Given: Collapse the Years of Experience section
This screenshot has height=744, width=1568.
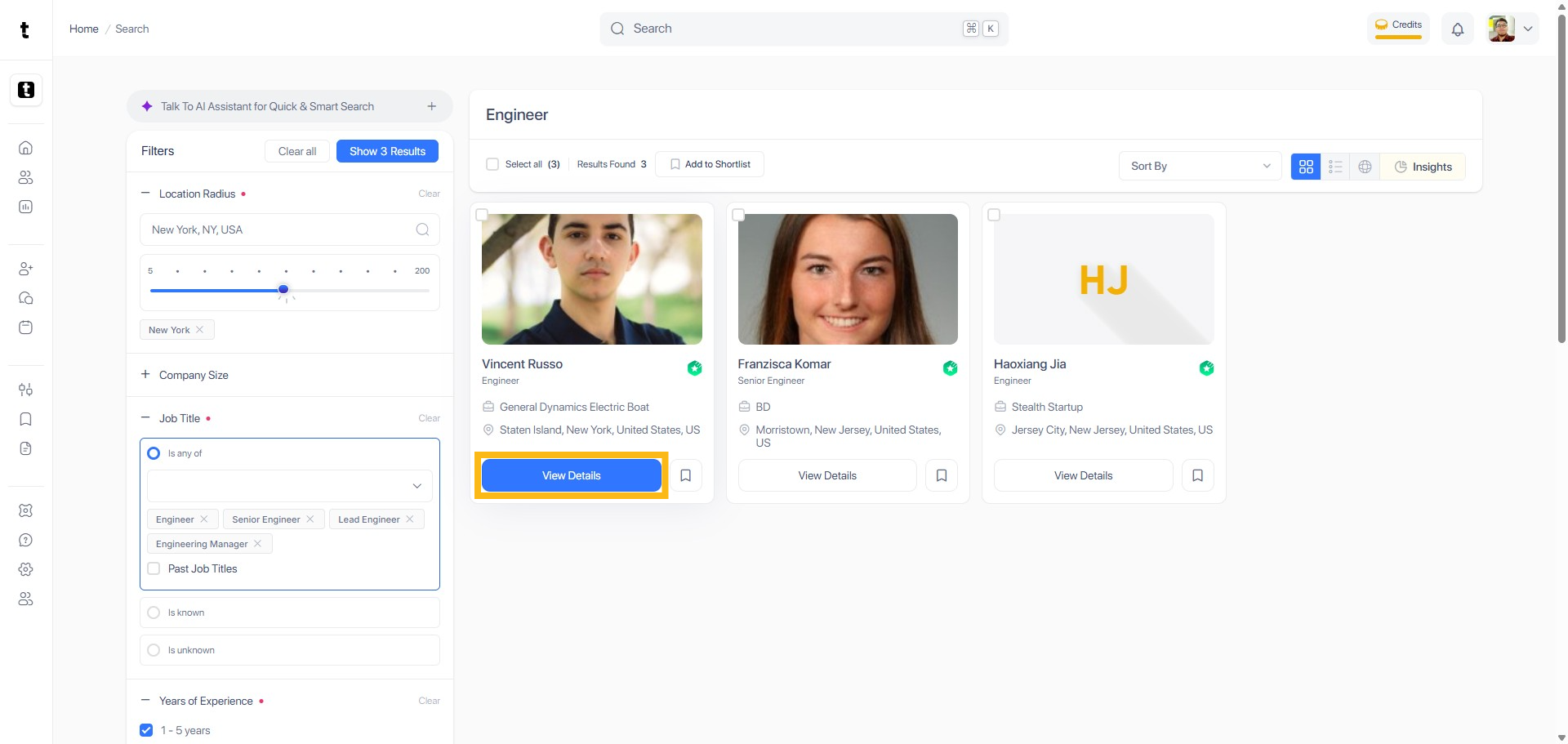Looking at the screenshot, I should point(145,701).
